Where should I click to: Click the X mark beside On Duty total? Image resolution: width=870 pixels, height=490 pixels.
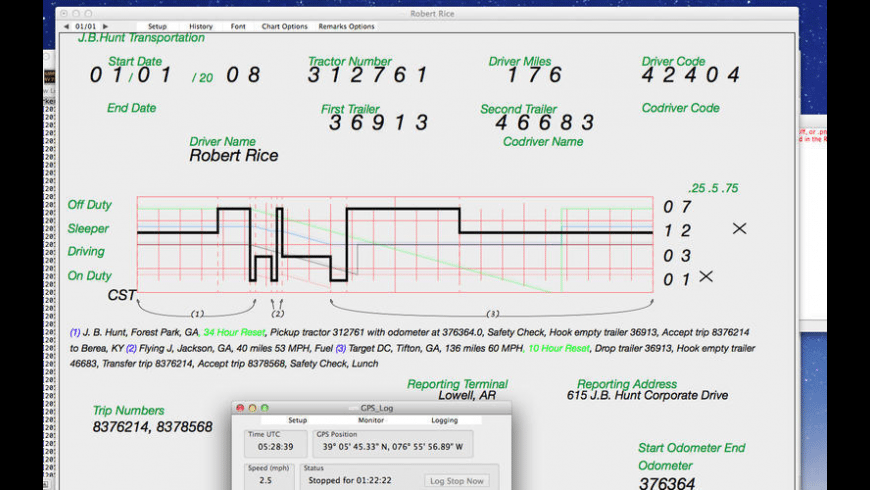(706, 276)
